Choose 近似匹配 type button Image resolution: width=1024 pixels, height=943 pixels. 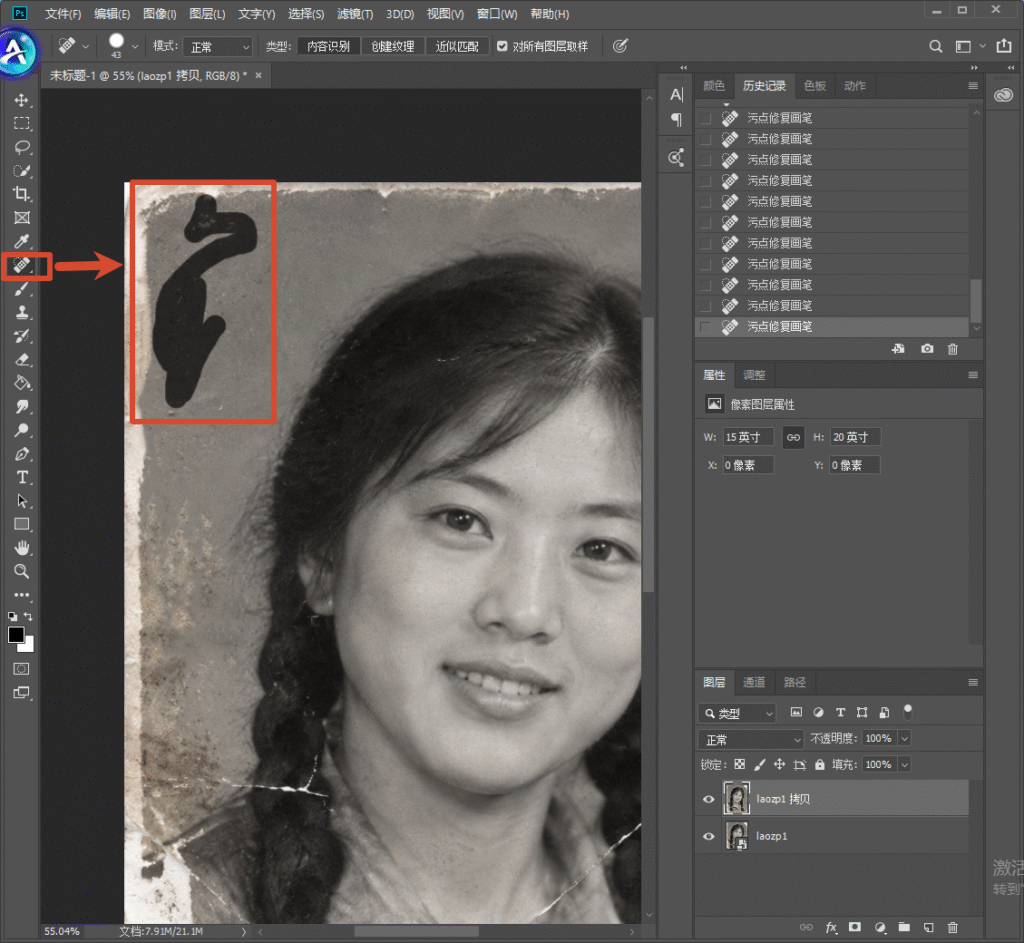pos(457,46)
